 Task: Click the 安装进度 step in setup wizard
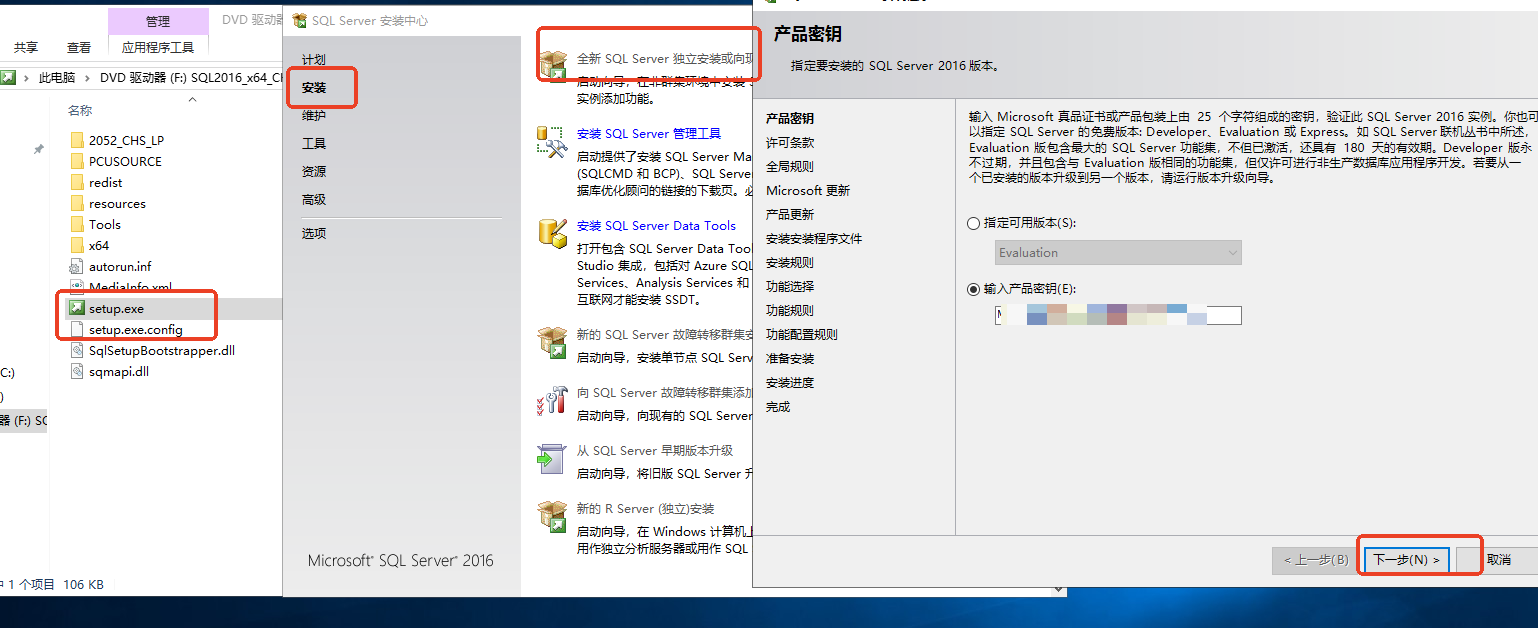click(x=790, y=383)
